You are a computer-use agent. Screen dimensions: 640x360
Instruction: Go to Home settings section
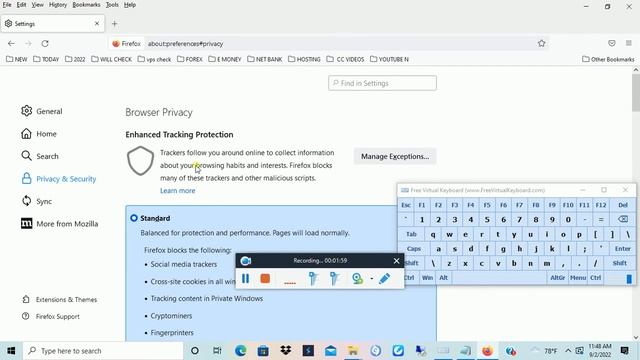tap(39, 134)
